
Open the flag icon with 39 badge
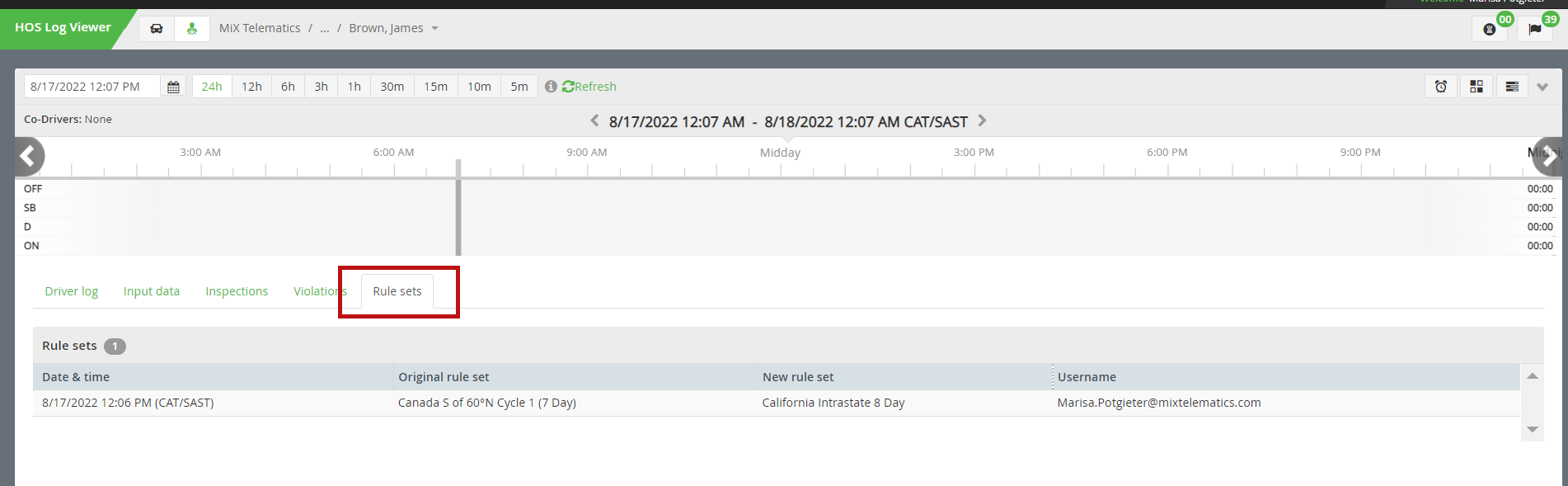pyautogui.click(x=1535, y=29)
